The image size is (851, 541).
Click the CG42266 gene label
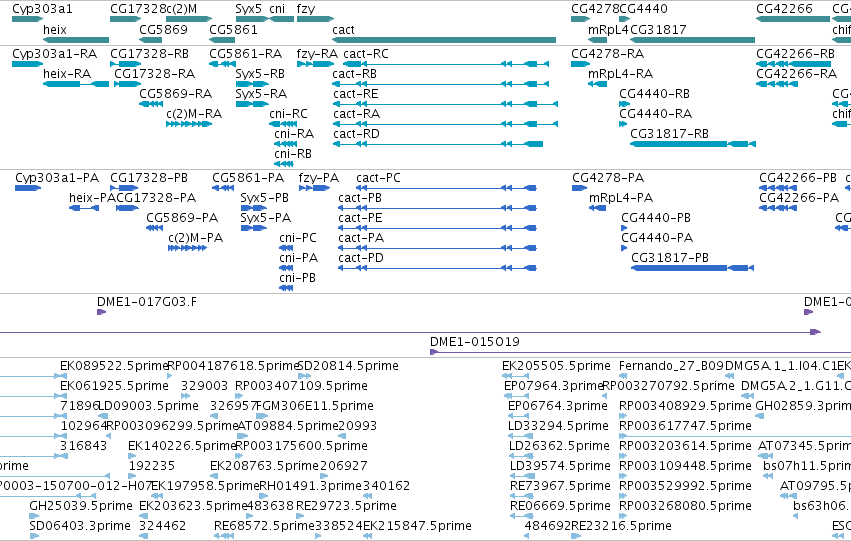[x=784, y=9]
